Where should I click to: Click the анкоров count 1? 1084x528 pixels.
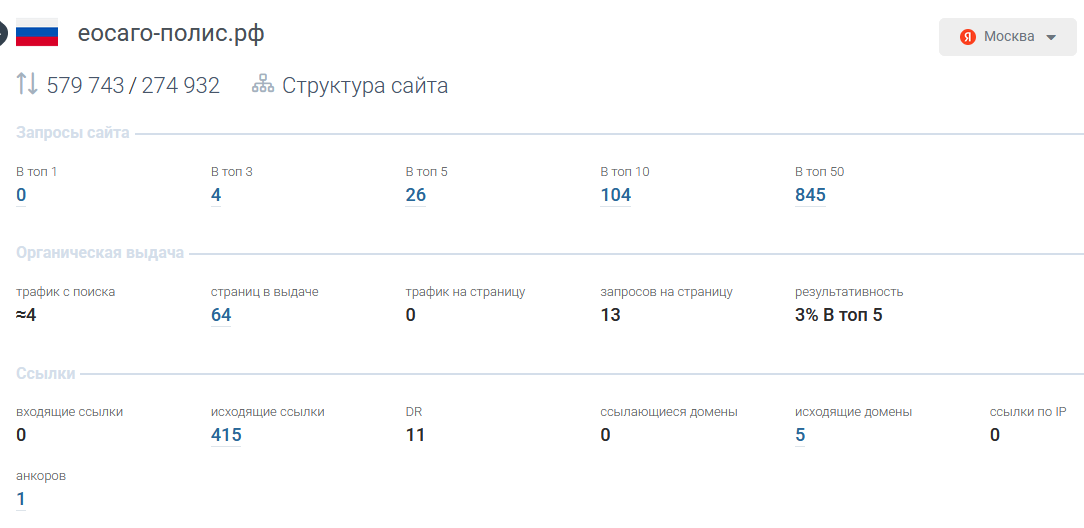(21, 499)
